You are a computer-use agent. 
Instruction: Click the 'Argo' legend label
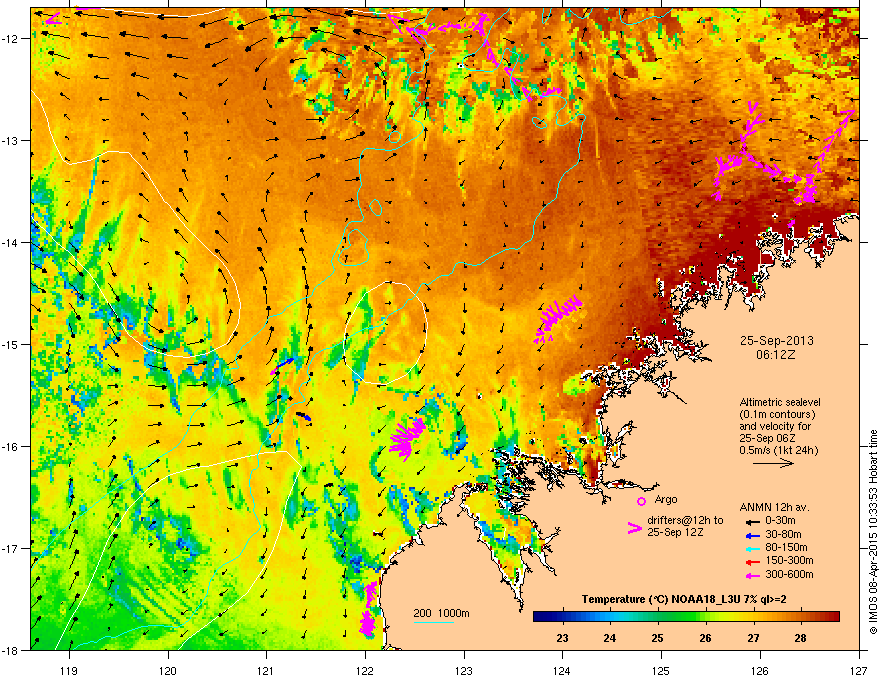point(666,499)
